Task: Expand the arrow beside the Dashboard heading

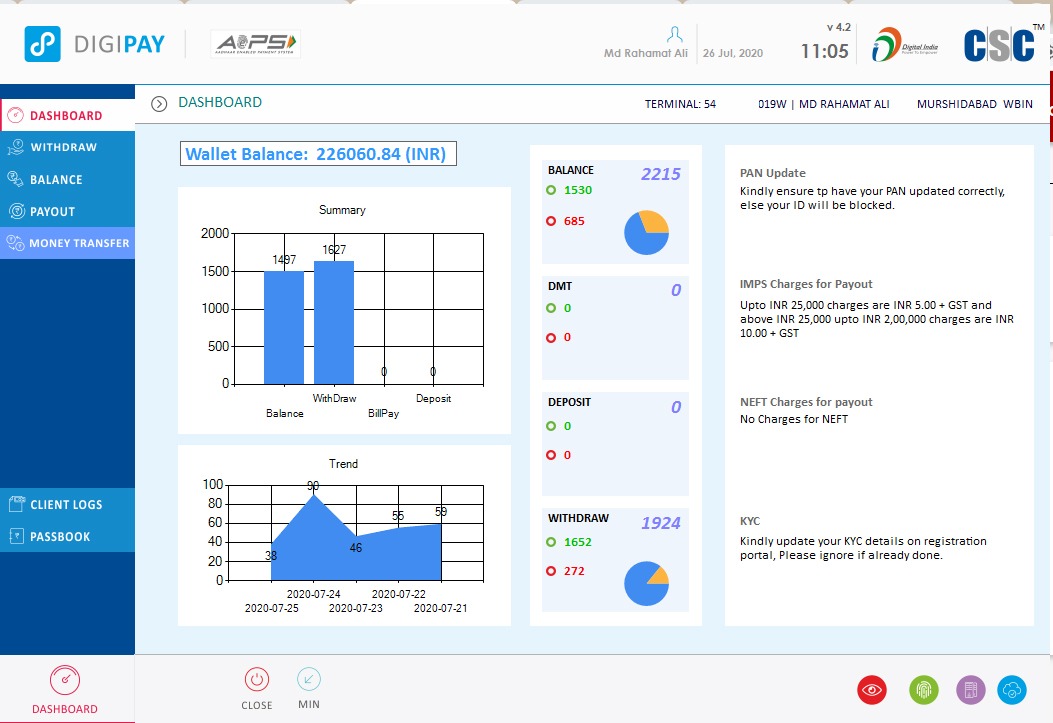Action: point(159,103)
